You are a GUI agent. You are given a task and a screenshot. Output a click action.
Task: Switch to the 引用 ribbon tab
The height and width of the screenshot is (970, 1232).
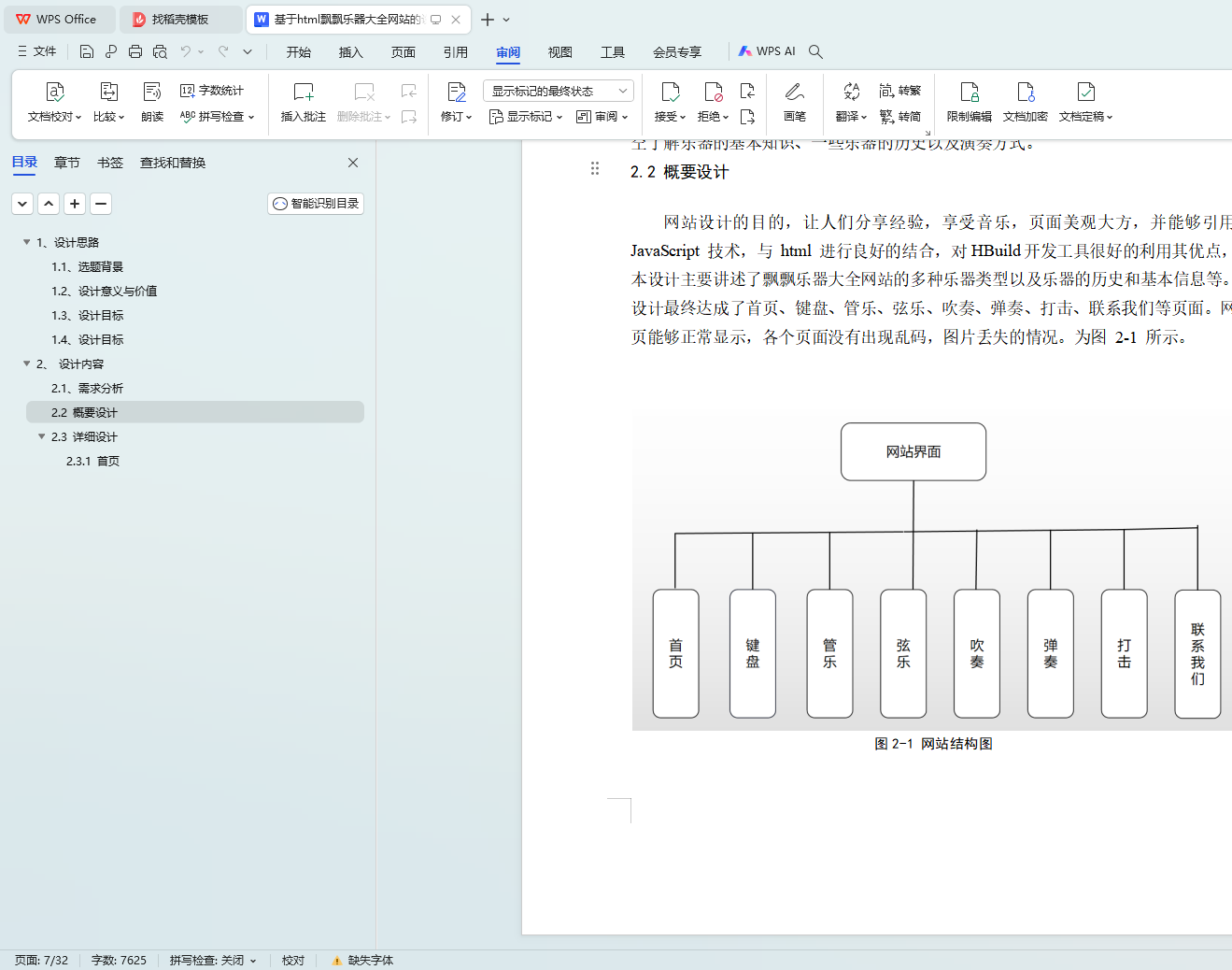pyautogui.click(x=456, y=51)
